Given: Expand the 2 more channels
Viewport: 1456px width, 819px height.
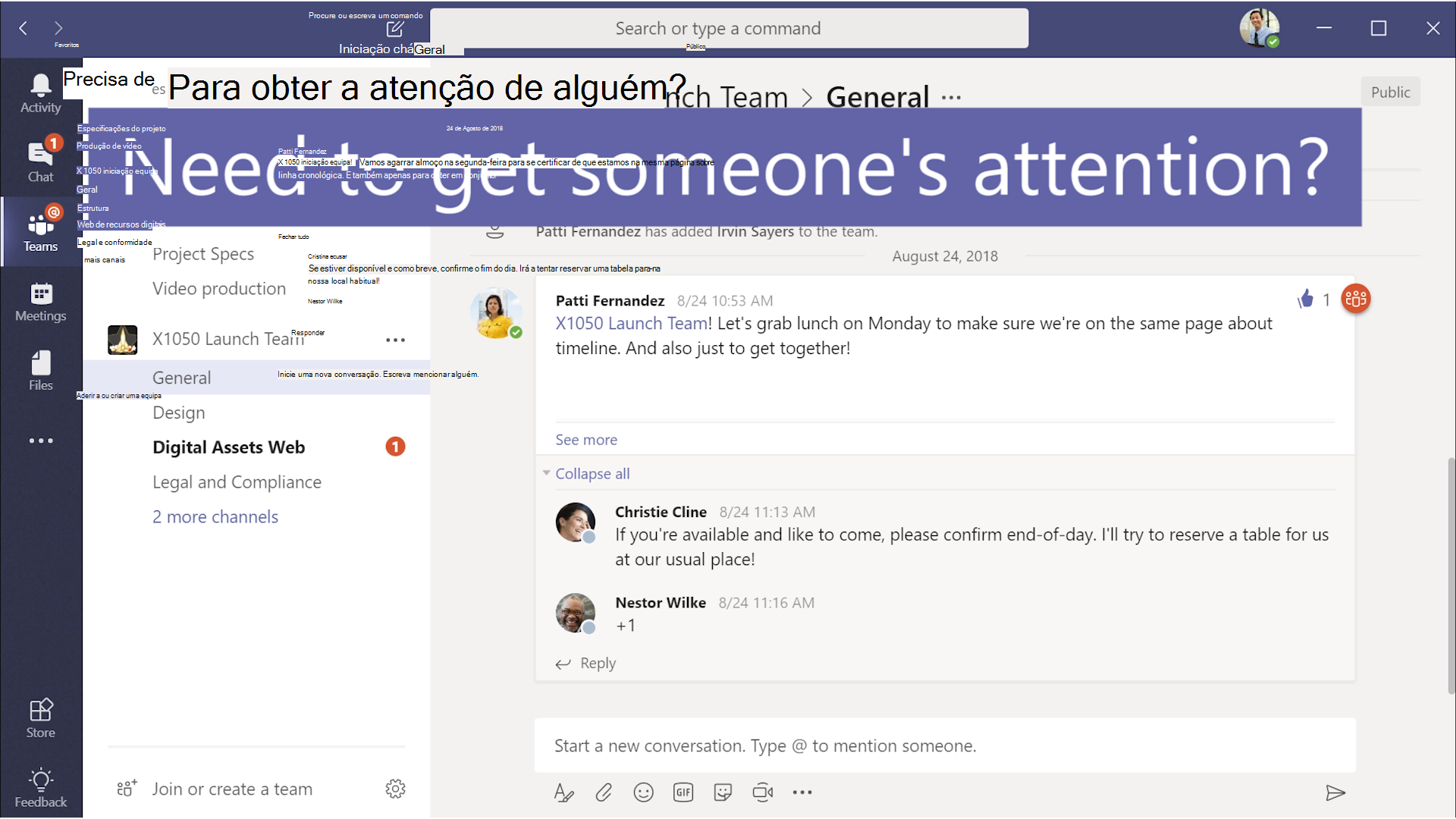Looking at the screenshot, I should point(214,516).
